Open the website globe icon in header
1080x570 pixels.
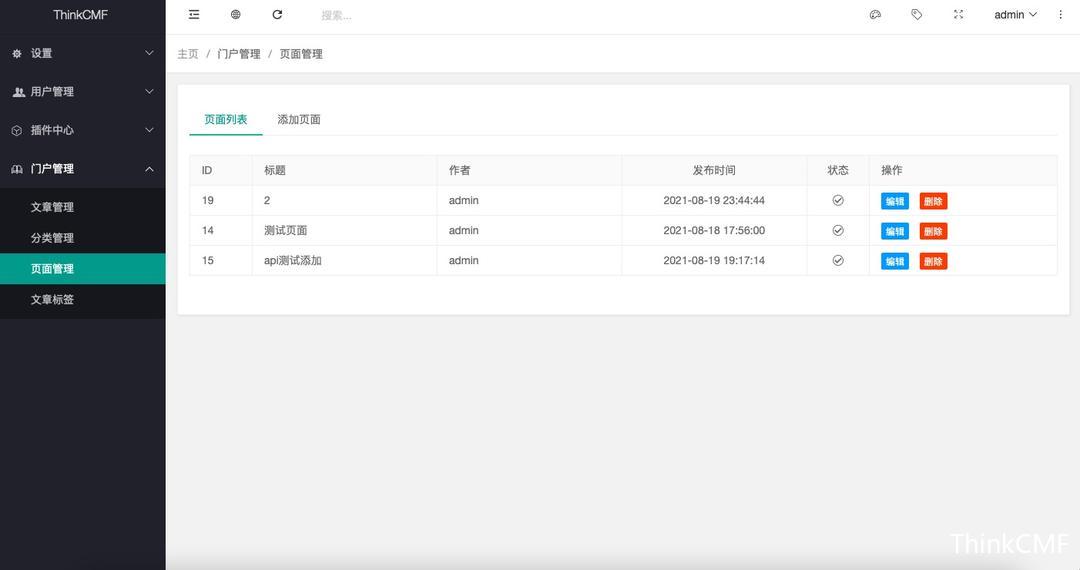[236, 15]
